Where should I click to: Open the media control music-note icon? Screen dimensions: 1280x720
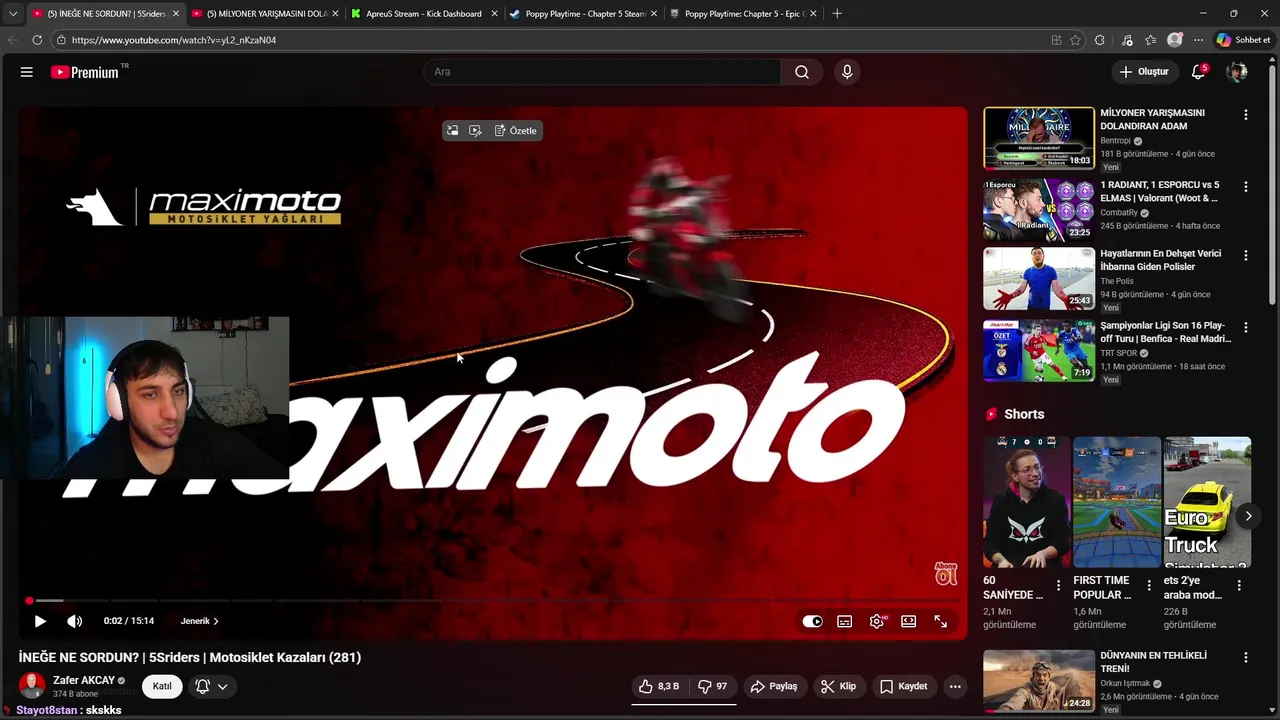tap(1127, 40)
